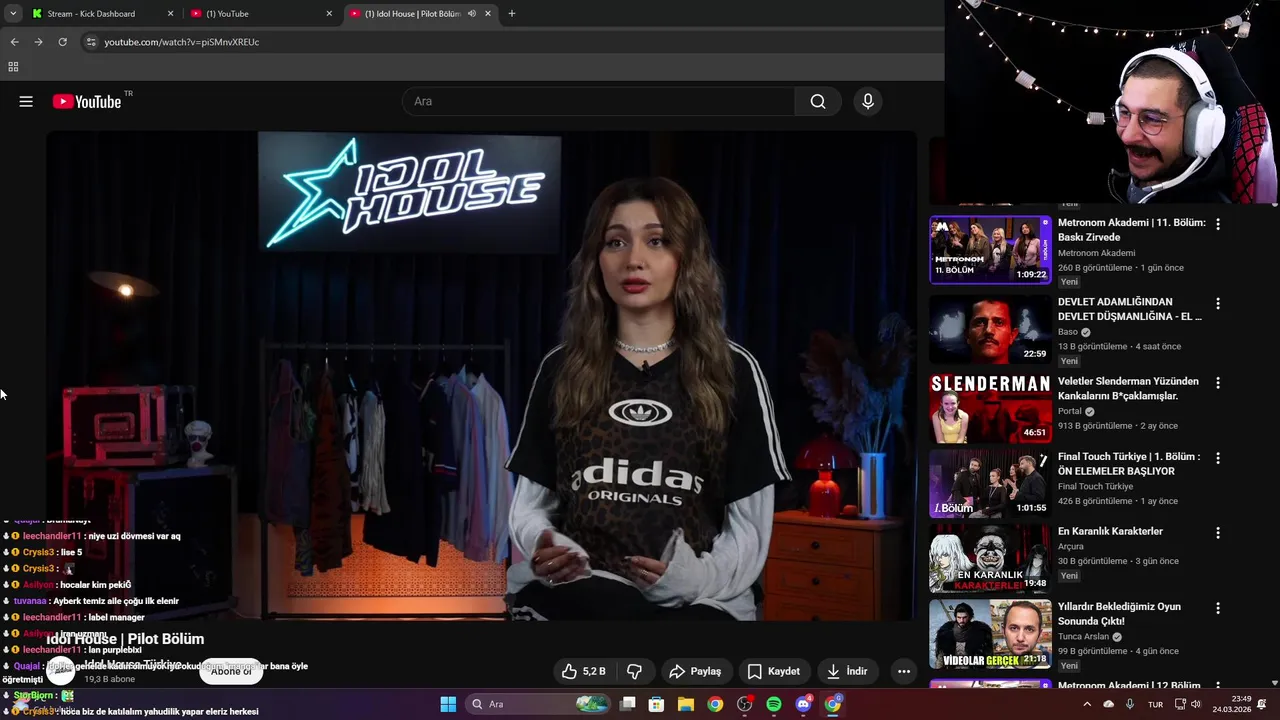1280x720 pixels.
Task: Open the Slenderman video thumbnail
Action: coord(990,408)
